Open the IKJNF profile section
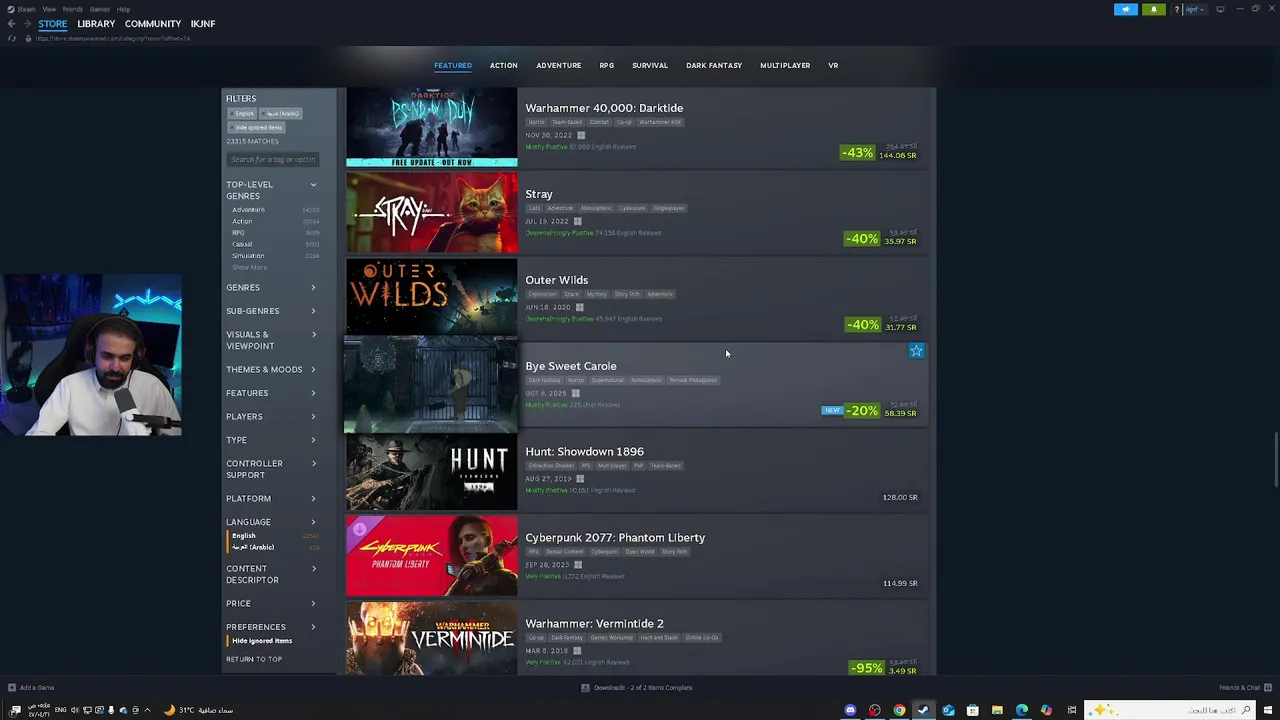Screen dimensions: 1280x720 tap(203, 24)
